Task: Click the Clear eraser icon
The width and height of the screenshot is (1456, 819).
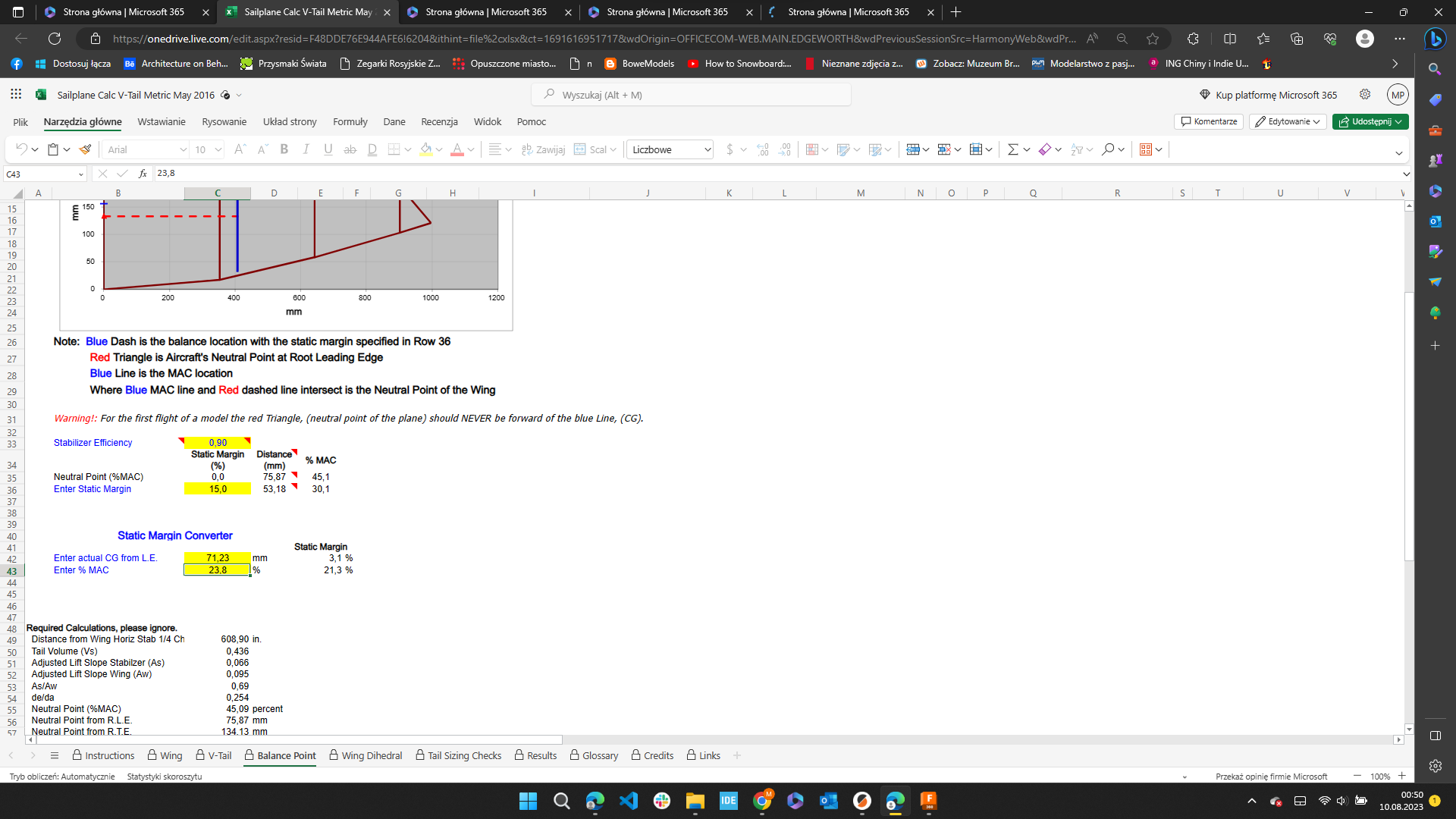Action: coord(1045,149)
